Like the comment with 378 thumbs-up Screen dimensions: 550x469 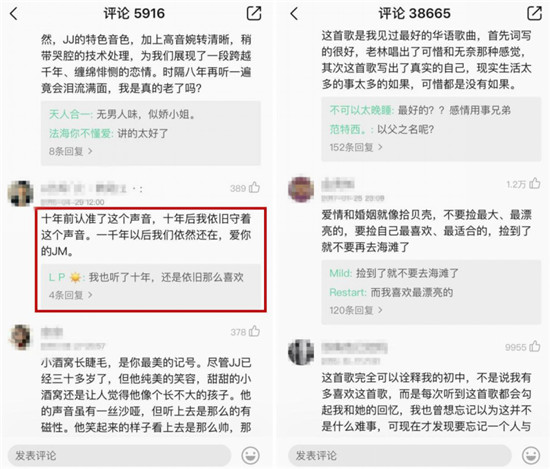point(254,331)
